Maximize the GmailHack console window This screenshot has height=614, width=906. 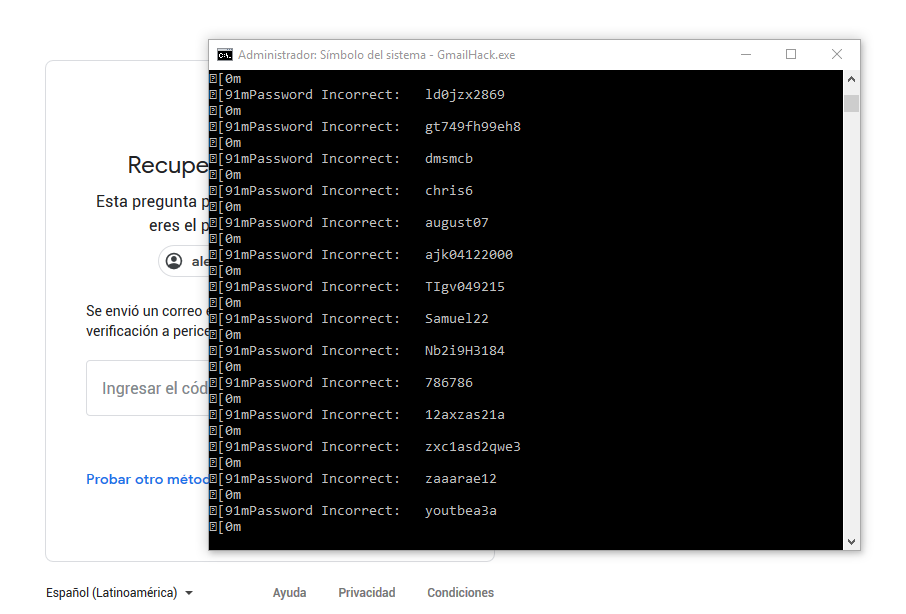click(x=792, y=55)
